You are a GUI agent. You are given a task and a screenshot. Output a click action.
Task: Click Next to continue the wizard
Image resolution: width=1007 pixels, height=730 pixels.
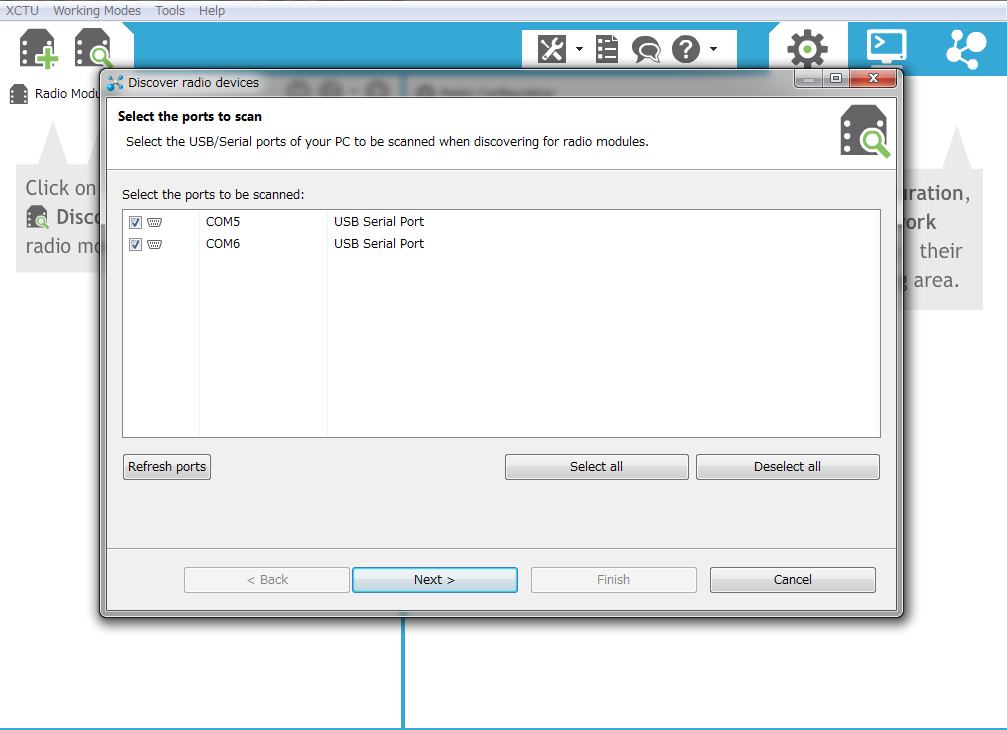point(435,580)
